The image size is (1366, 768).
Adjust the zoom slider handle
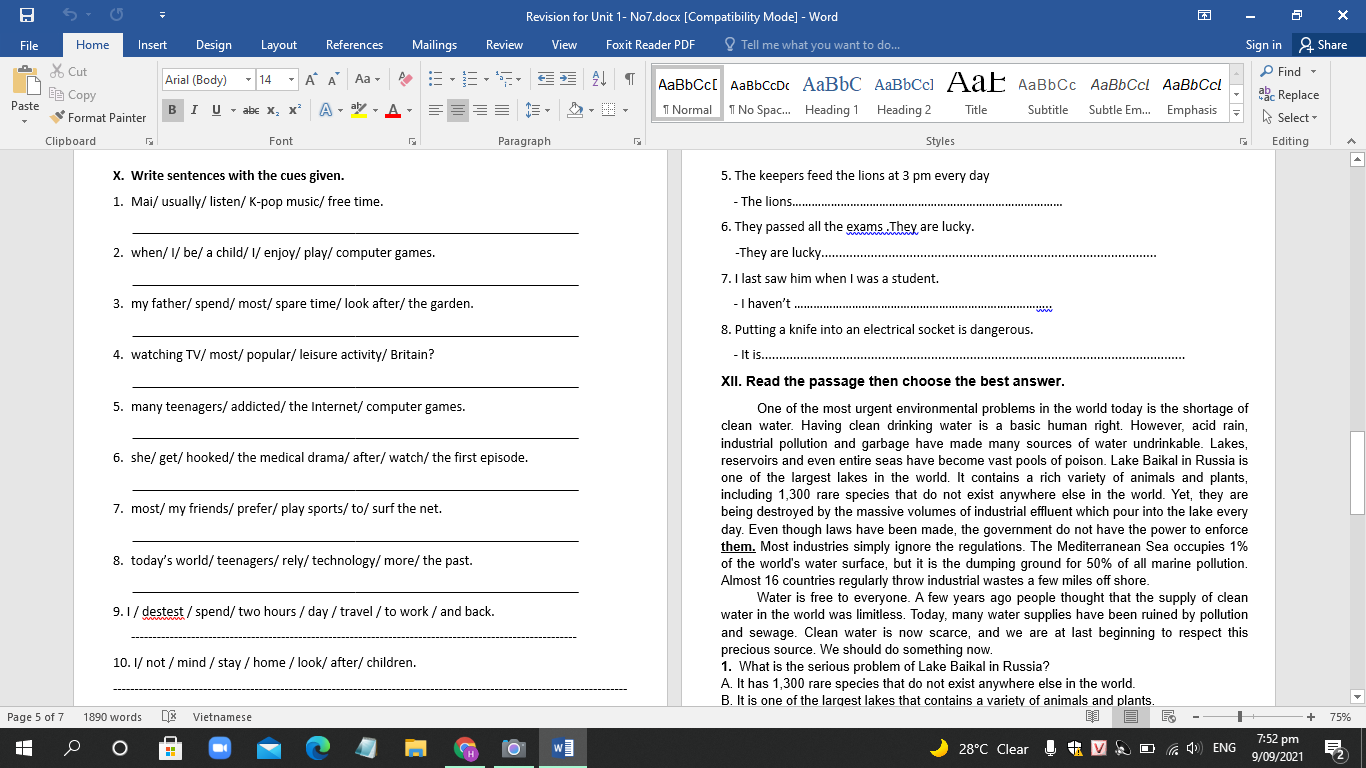1240,717
